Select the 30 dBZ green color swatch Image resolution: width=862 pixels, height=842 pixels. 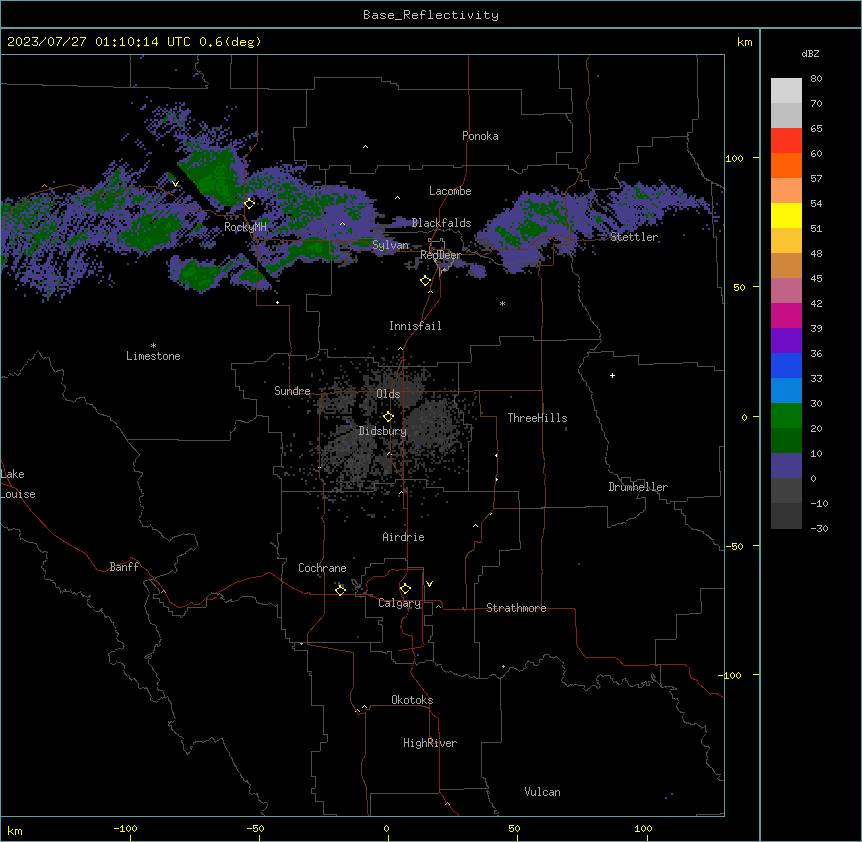point(786,416)
